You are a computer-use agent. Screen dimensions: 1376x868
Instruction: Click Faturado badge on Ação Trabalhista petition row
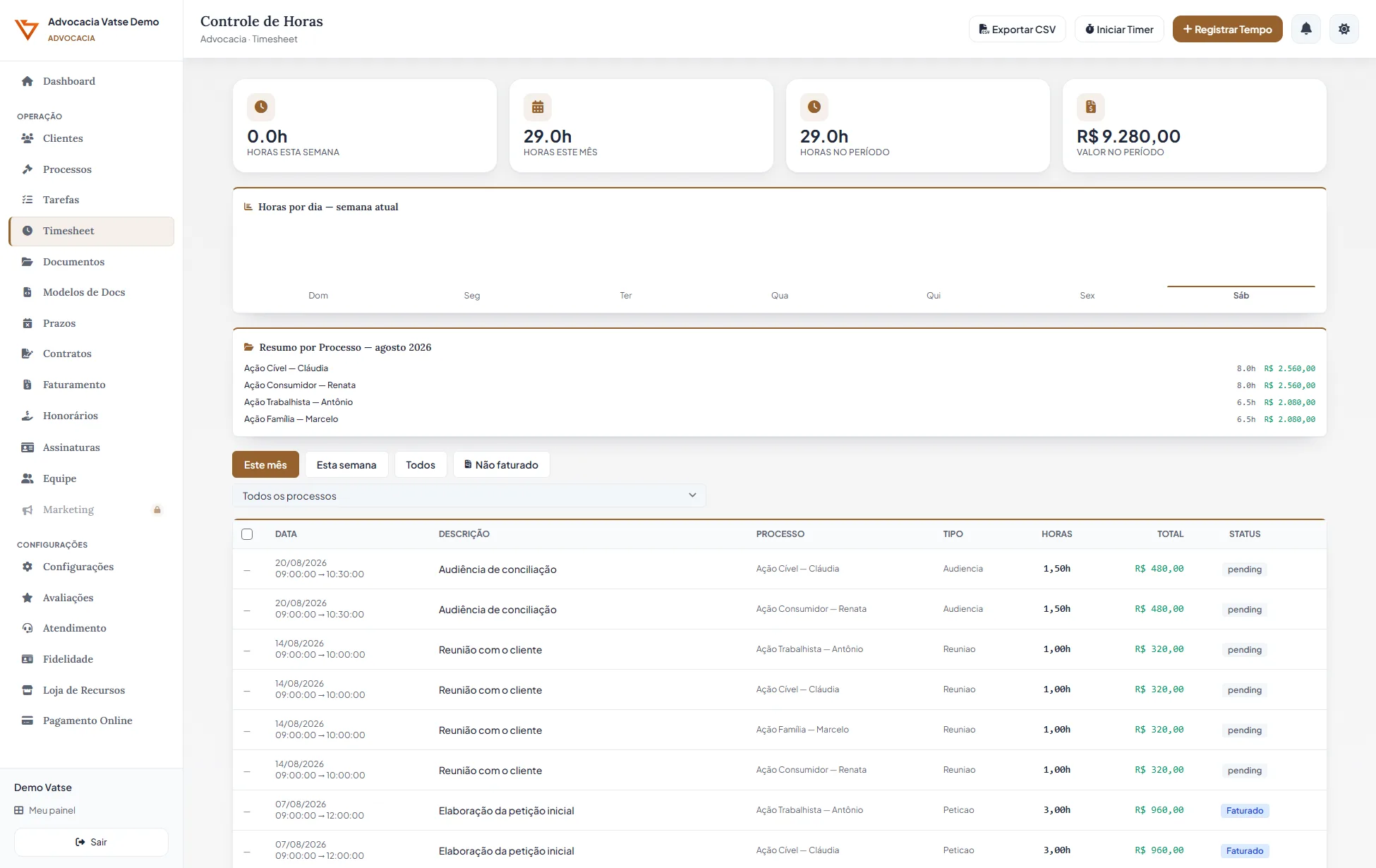pyautogui.click(x=1245, y=811)
